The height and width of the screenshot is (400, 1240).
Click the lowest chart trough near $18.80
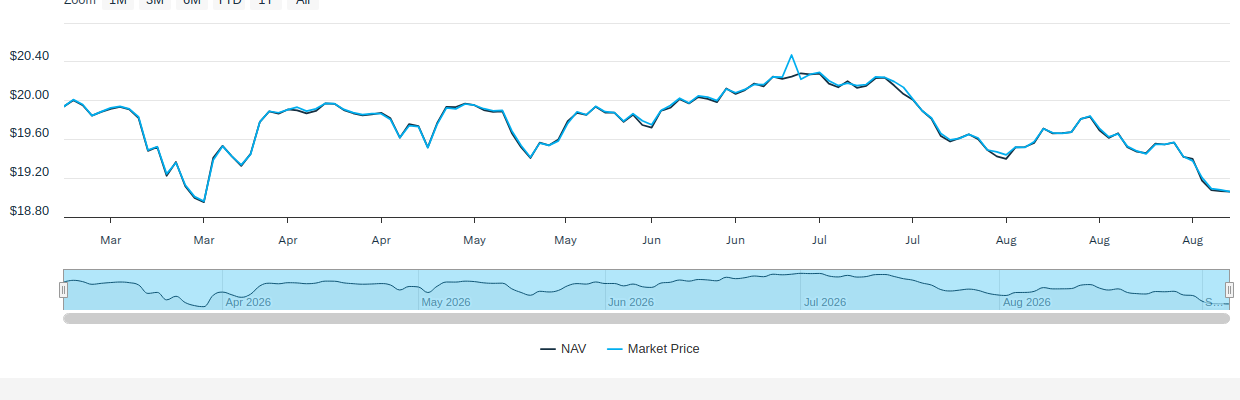[204, 202]
